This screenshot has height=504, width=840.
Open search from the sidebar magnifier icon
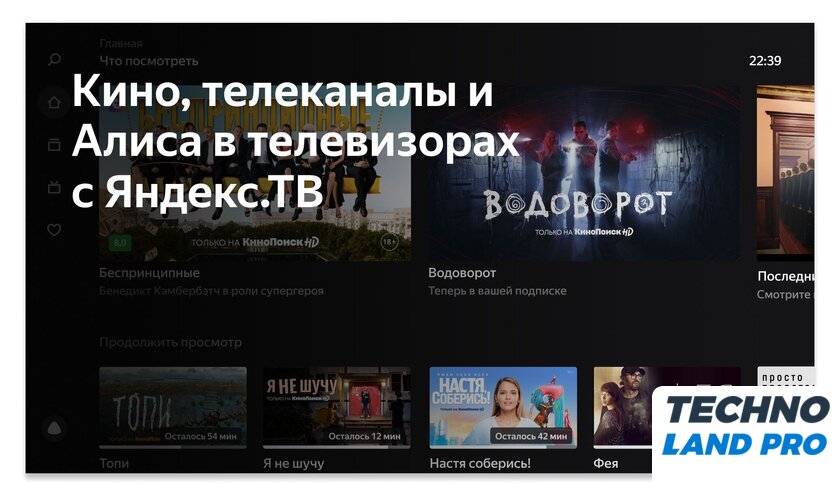[54, 60]
